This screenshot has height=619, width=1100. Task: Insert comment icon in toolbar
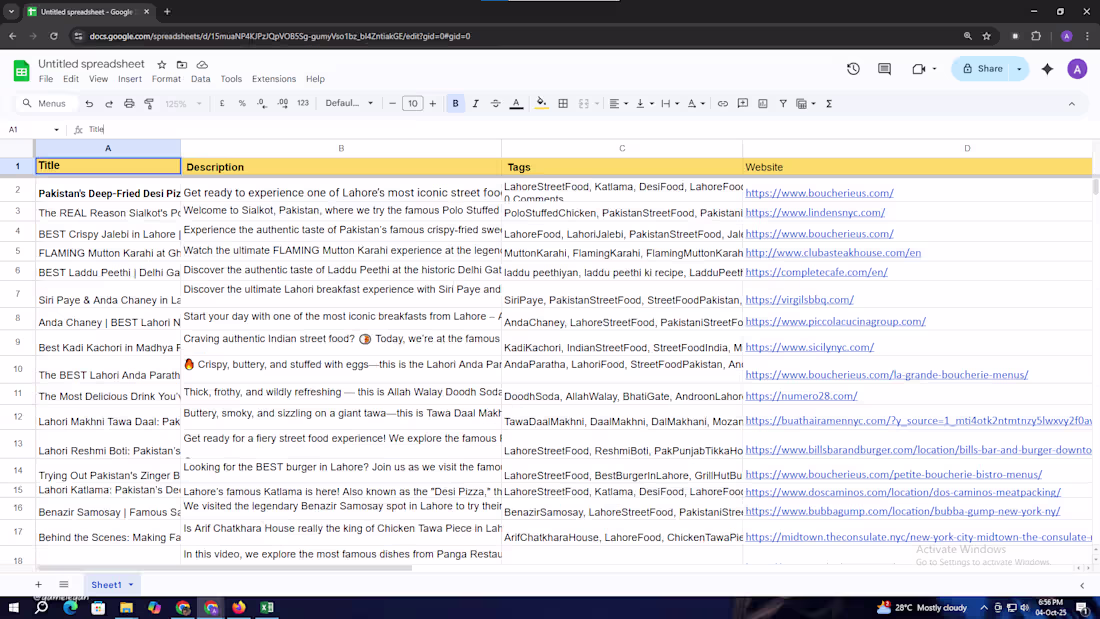pos(743,104)
